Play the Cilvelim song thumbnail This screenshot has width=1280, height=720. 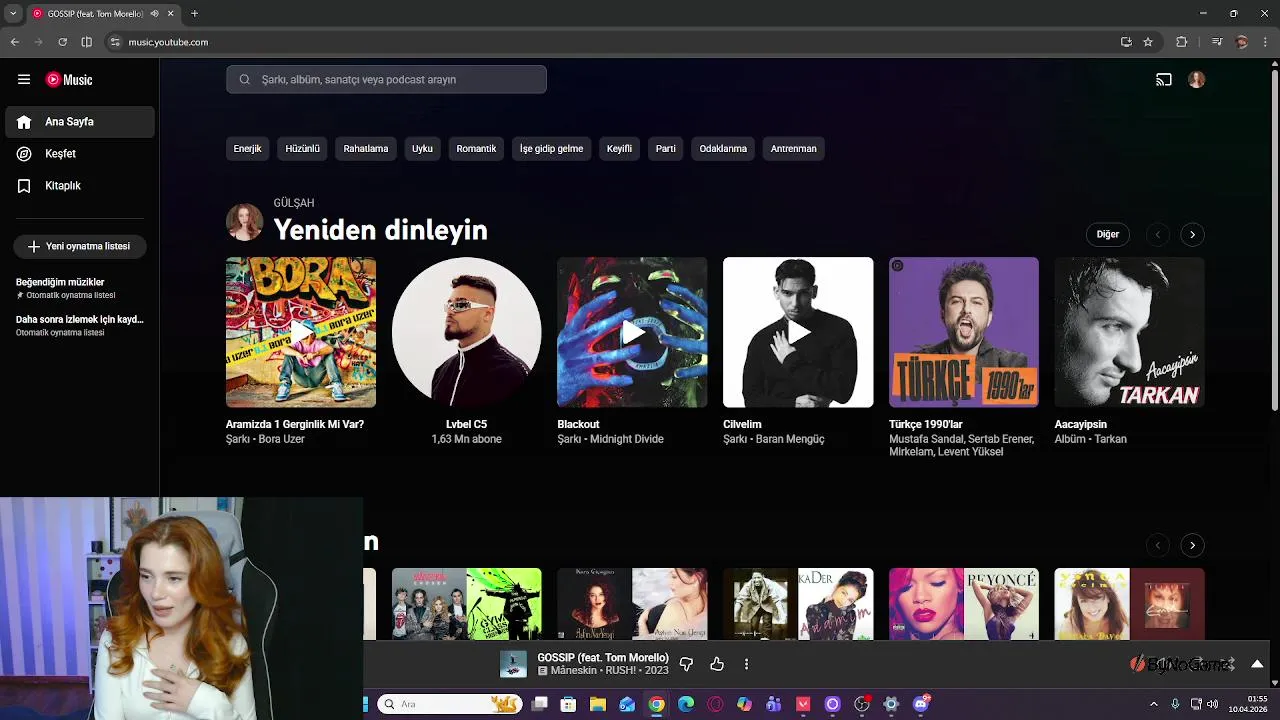pyautogui.click(x=798, y=332)
